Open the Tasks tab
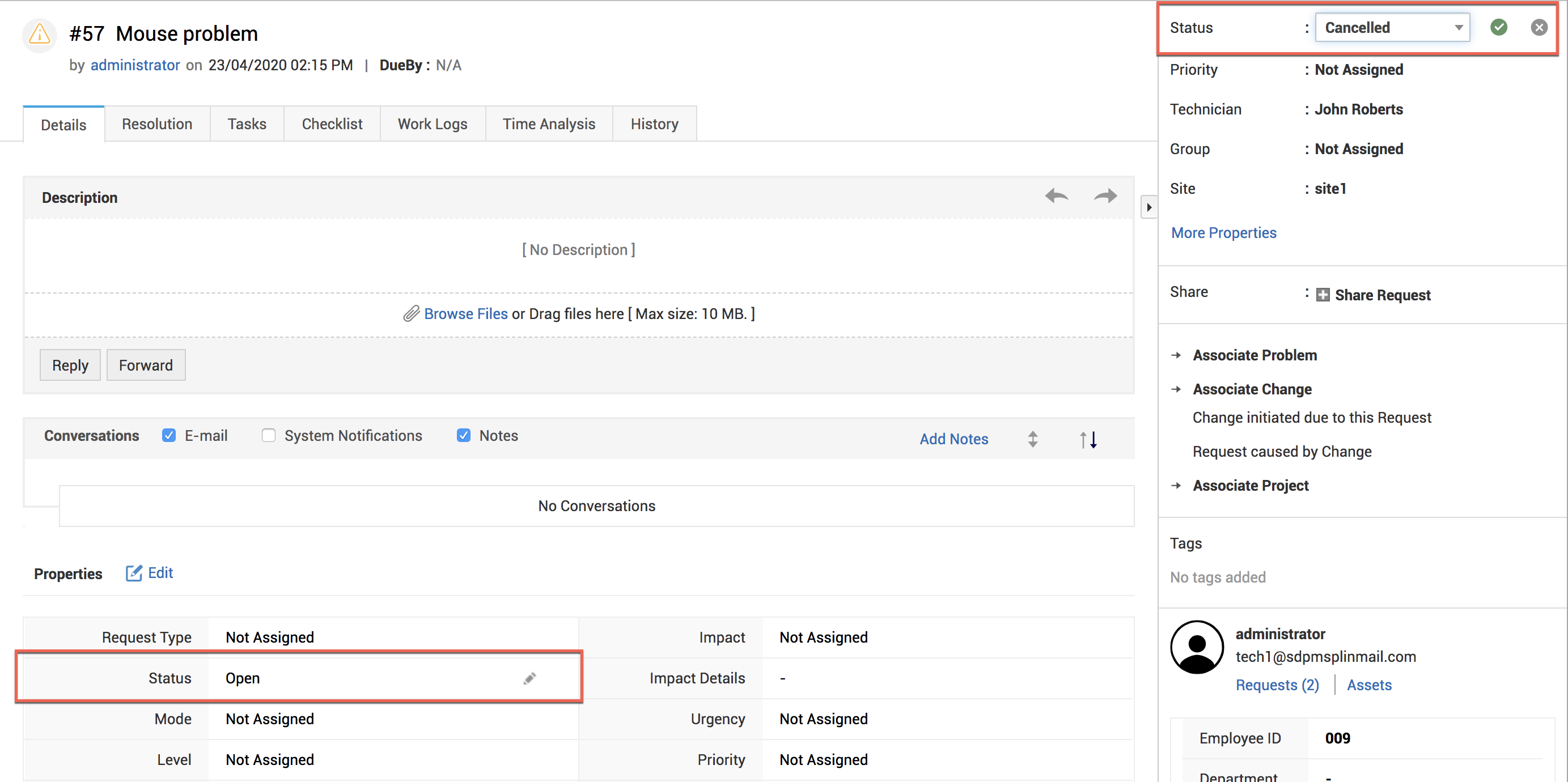The width and height of the screenshot is (1568, 782). pyautogui.click(x=247, y=124)
